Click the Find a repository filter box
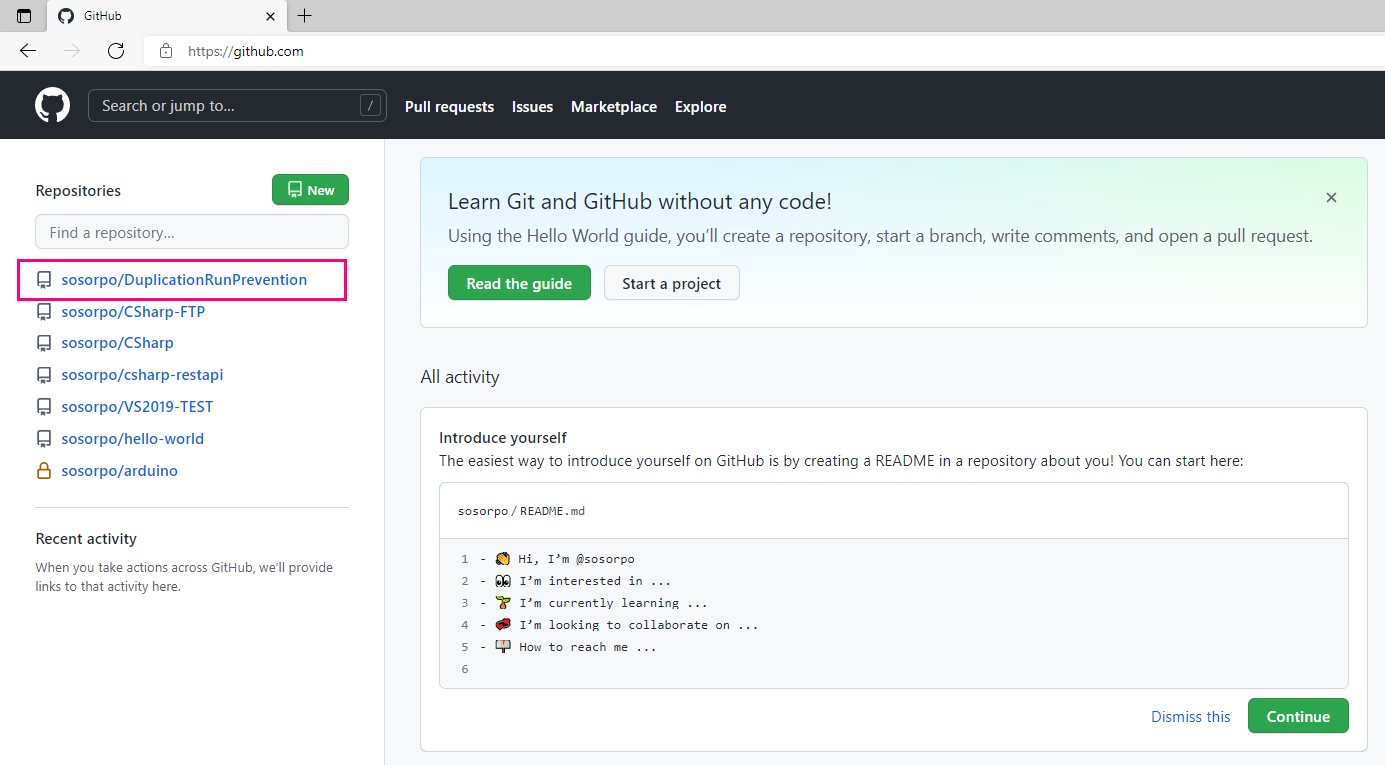 [192, 232]
